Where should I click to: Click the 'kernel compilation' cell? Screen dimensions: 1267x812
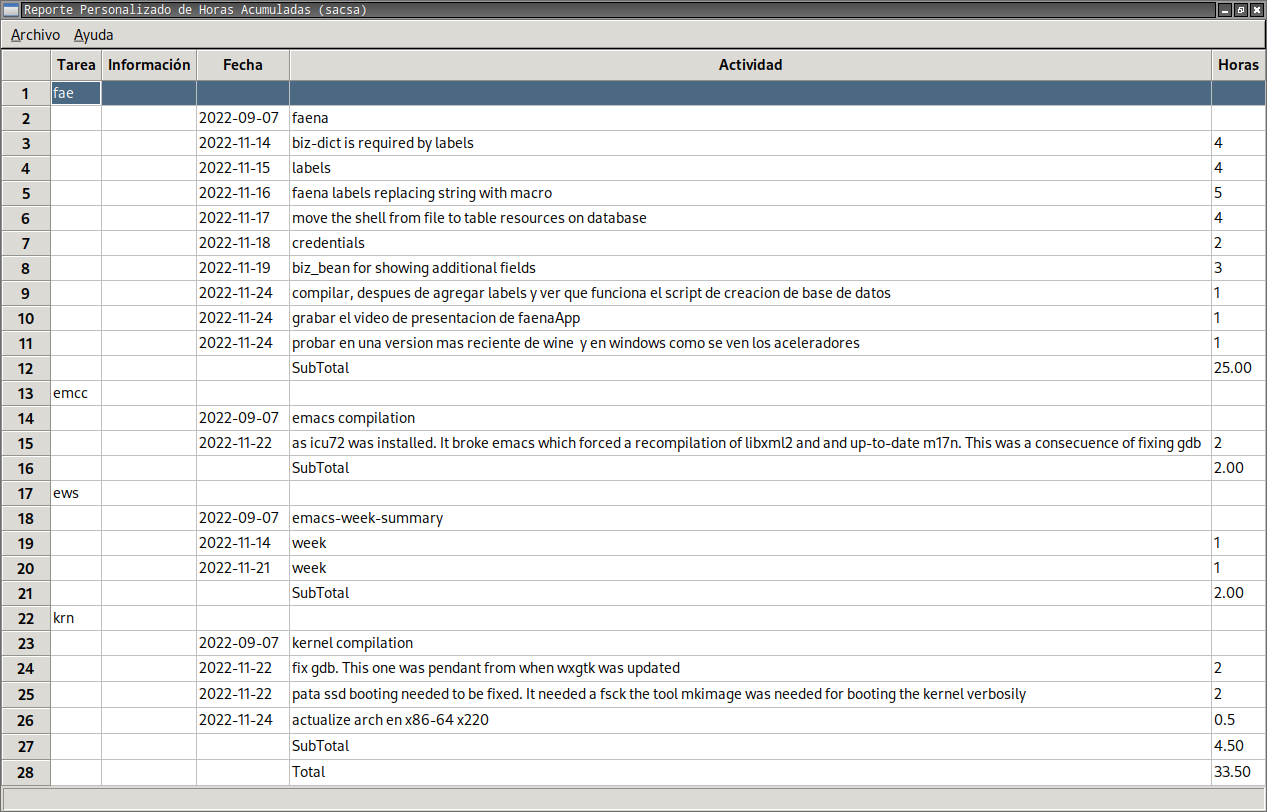pos(750,643)
